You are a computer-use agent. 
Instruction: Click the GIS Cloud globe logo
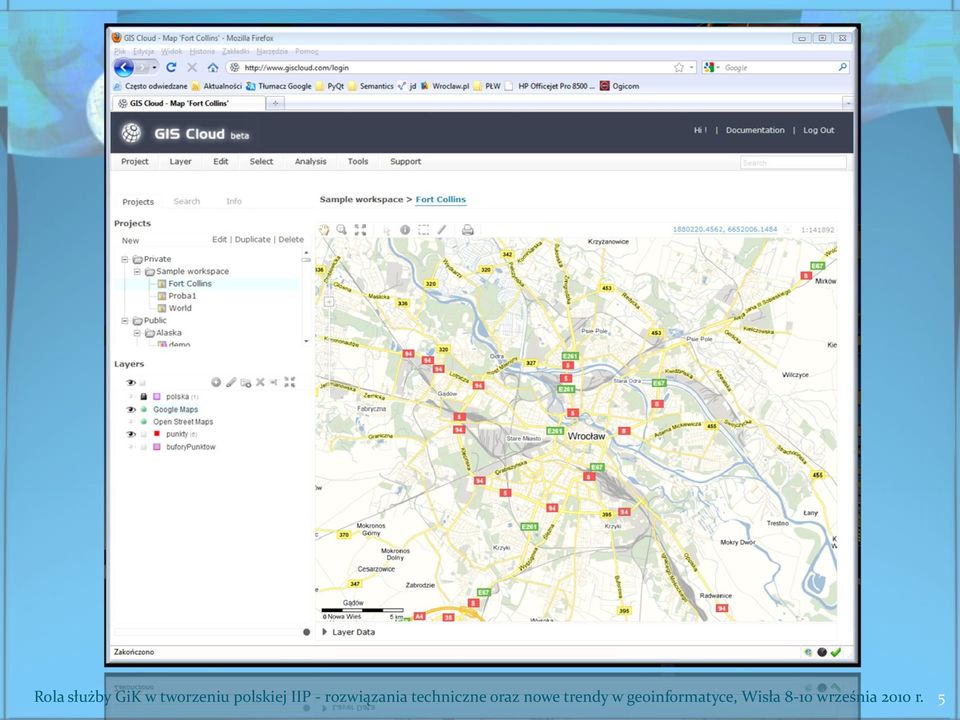(x=131, y=132)
